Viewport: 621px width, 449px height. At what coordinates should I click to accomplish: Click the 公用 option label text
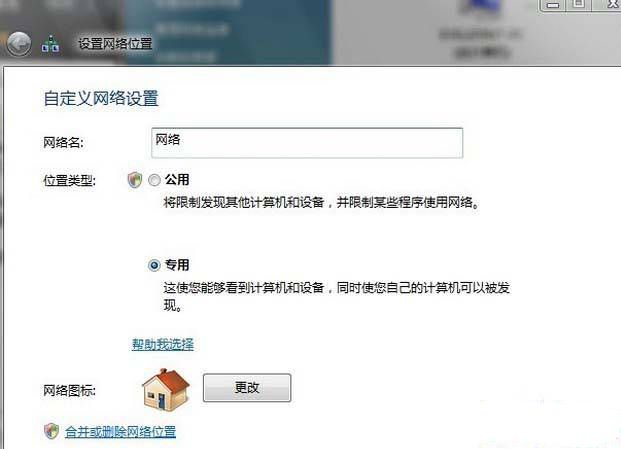coord(177,180)
